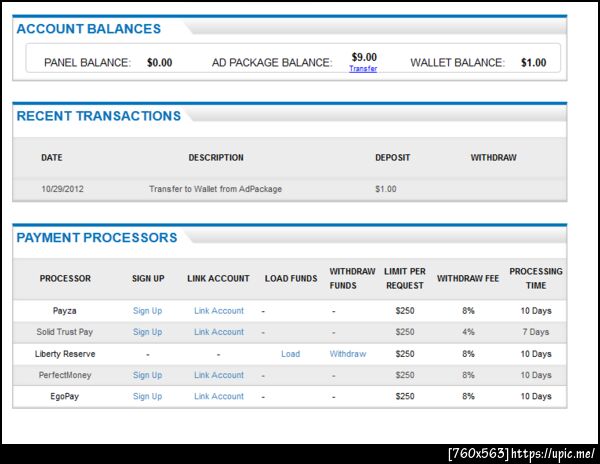Select 'Transfer to Wallet from AdPackage' description
The image size is (600, 464).
coord(215,189)
